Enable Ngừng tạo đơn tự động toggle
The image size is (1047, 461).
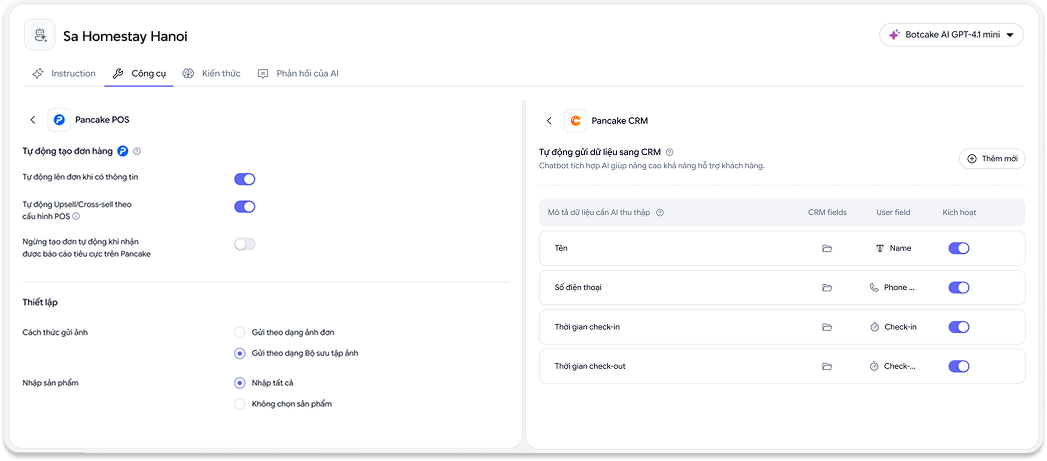(244, 245)
